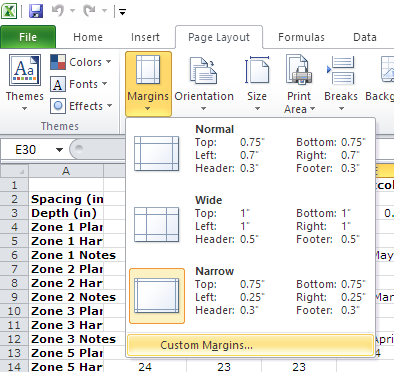
Task: Open the Orientation menu
Action: pyautogui.click(x=204, y=83)
